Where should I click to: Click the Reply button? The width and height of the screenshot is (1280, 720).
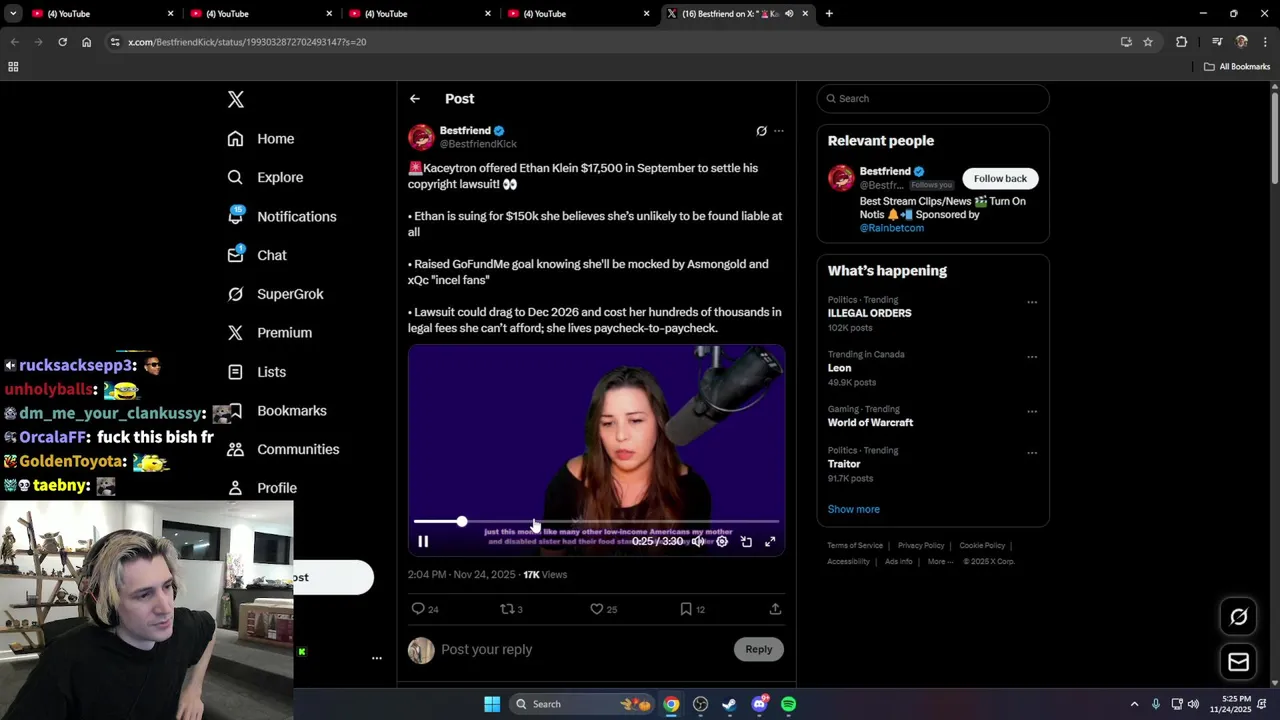pyautogui.click(x=759, y=650)
